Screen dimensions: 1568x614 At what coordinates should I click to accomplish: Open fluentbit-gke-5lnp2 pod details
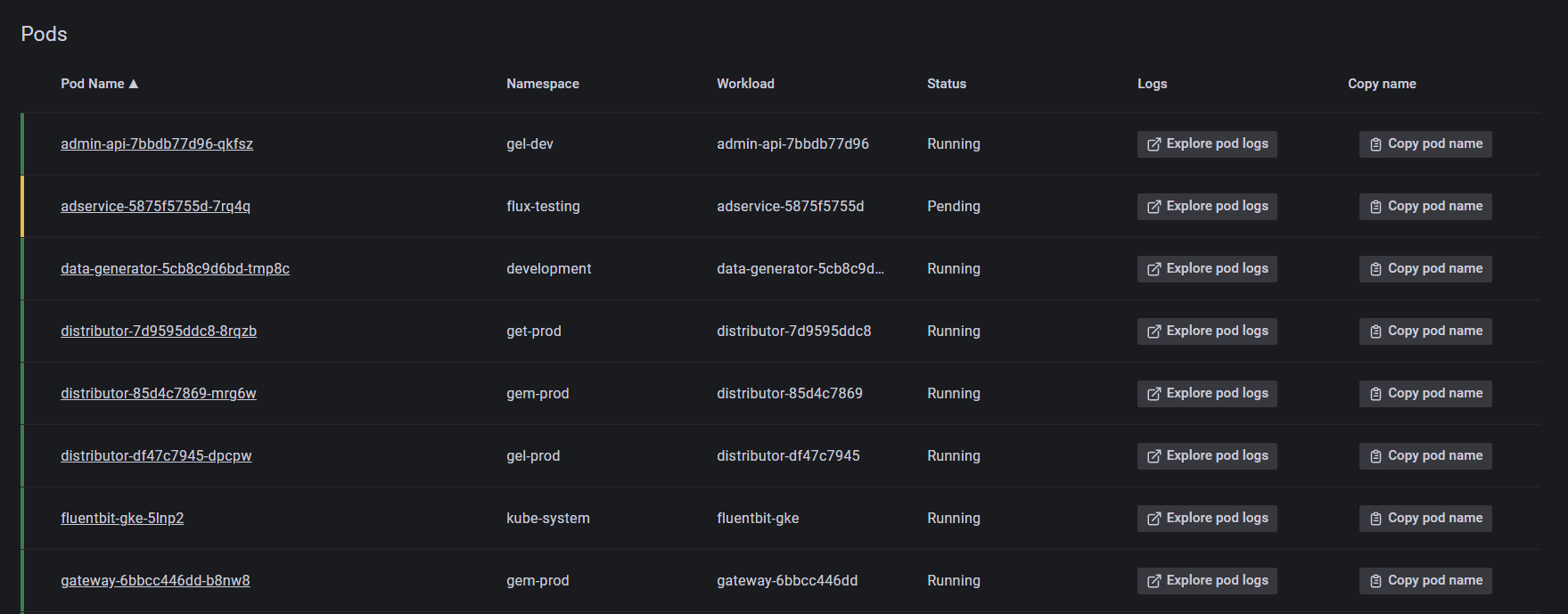tap(122, 519)
